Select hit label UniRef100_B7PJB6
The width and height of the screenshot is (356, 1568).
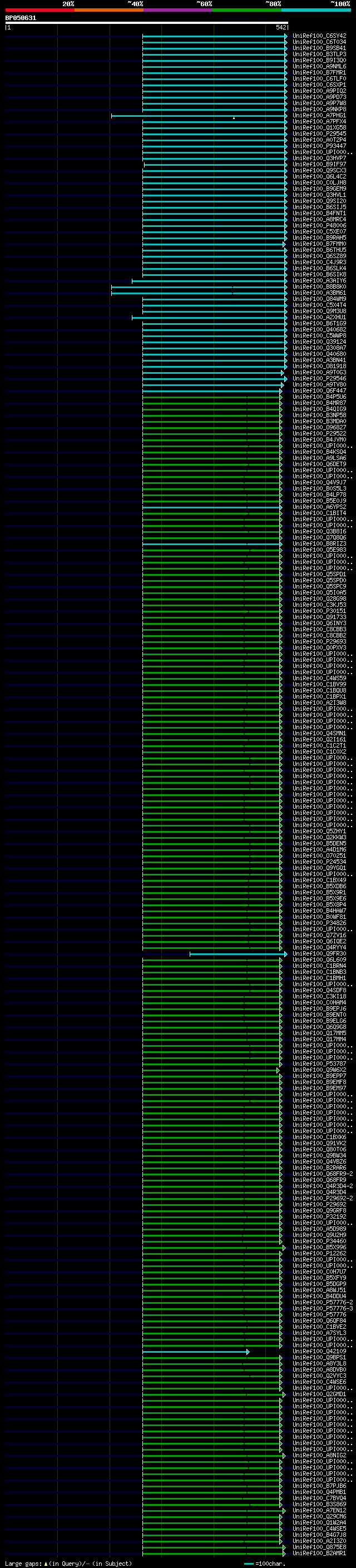click(319, 1486)
